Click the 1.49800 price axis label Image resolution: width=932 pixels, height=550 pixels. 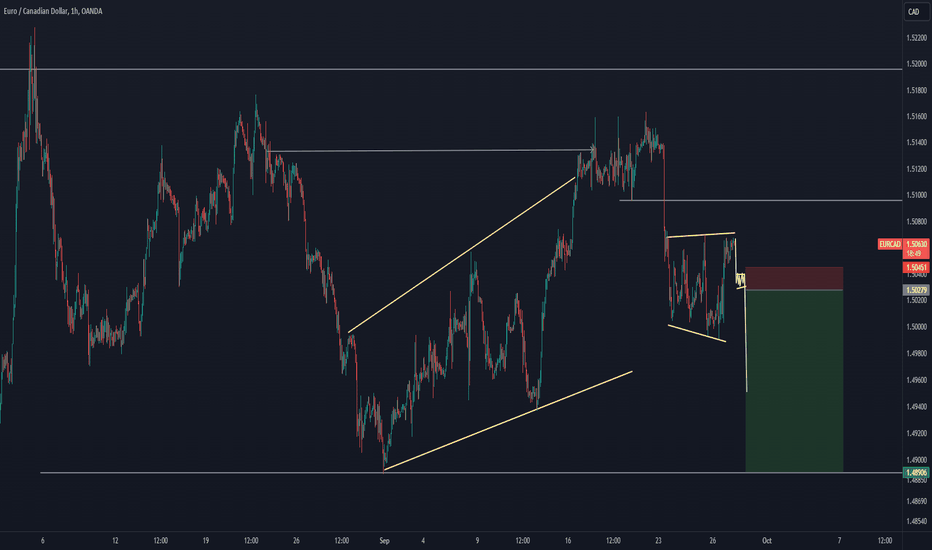pyautogui.click(x=917, y=354)
